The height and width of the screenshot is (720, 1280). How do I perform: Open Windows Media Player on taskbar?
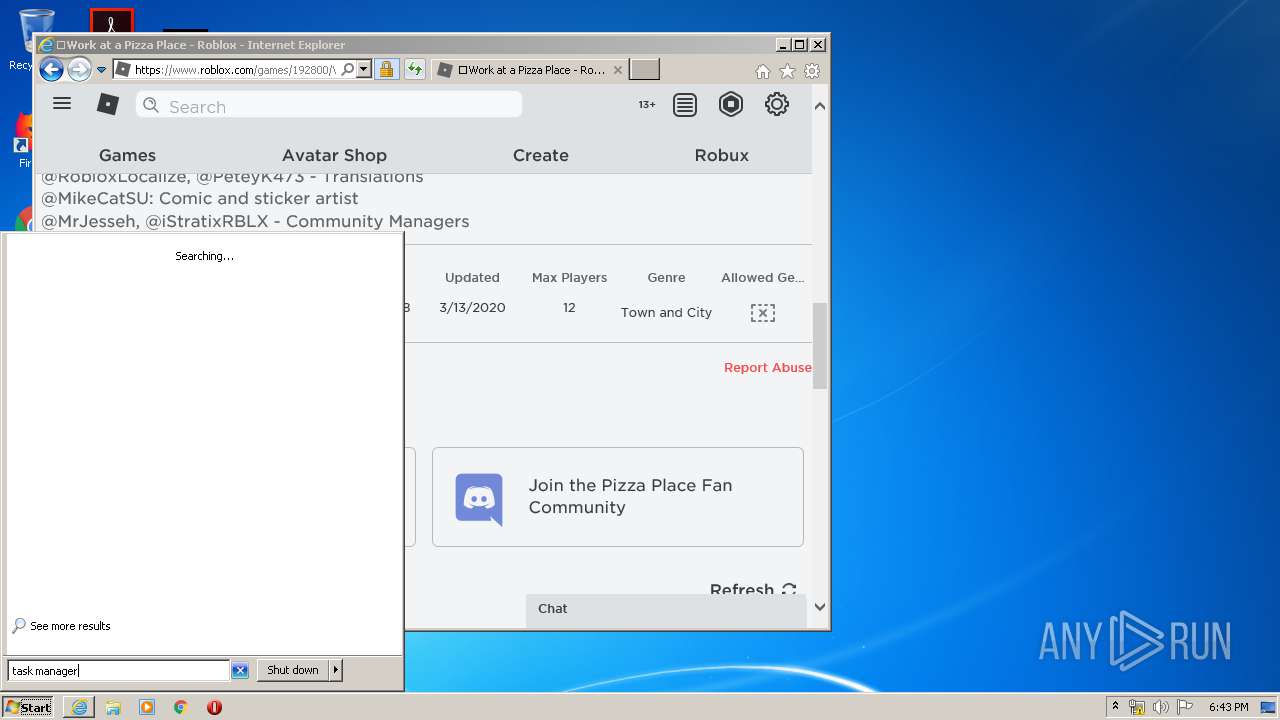click(x=147, y=707)
